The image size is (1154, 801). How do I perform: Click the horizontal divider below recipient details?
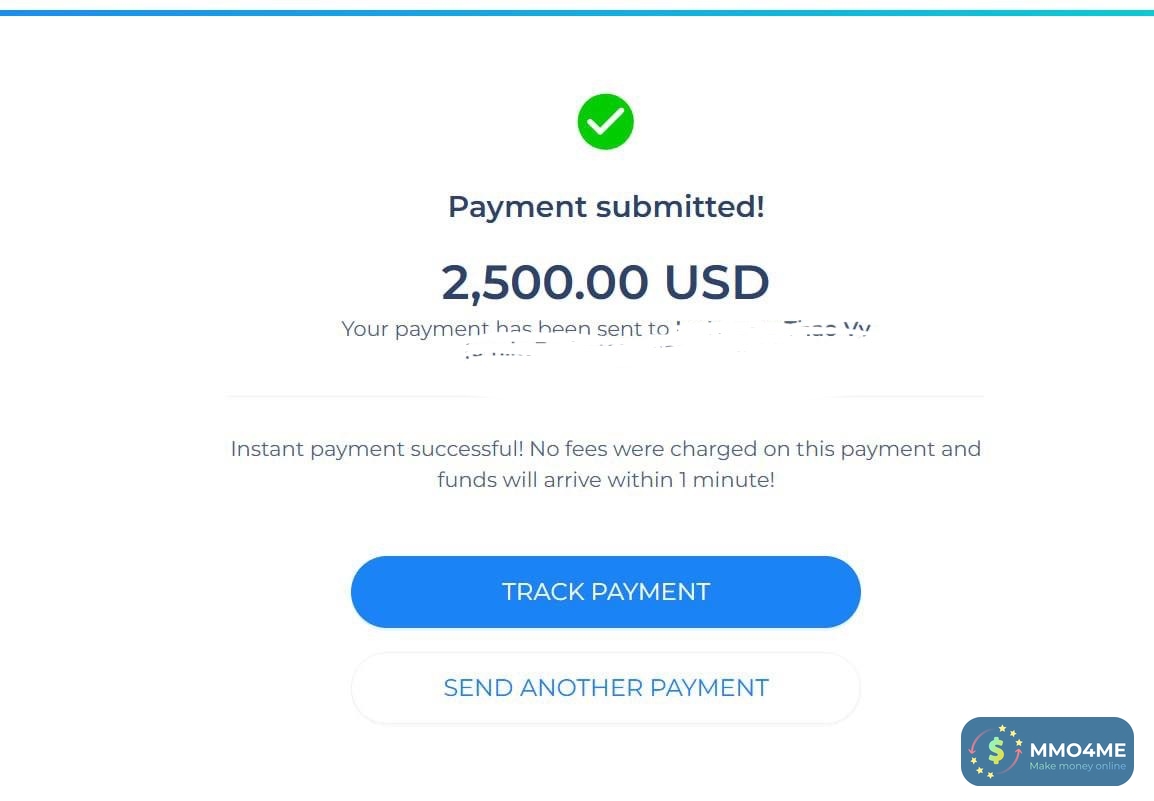pyautogui.click(x=605, y=397)
